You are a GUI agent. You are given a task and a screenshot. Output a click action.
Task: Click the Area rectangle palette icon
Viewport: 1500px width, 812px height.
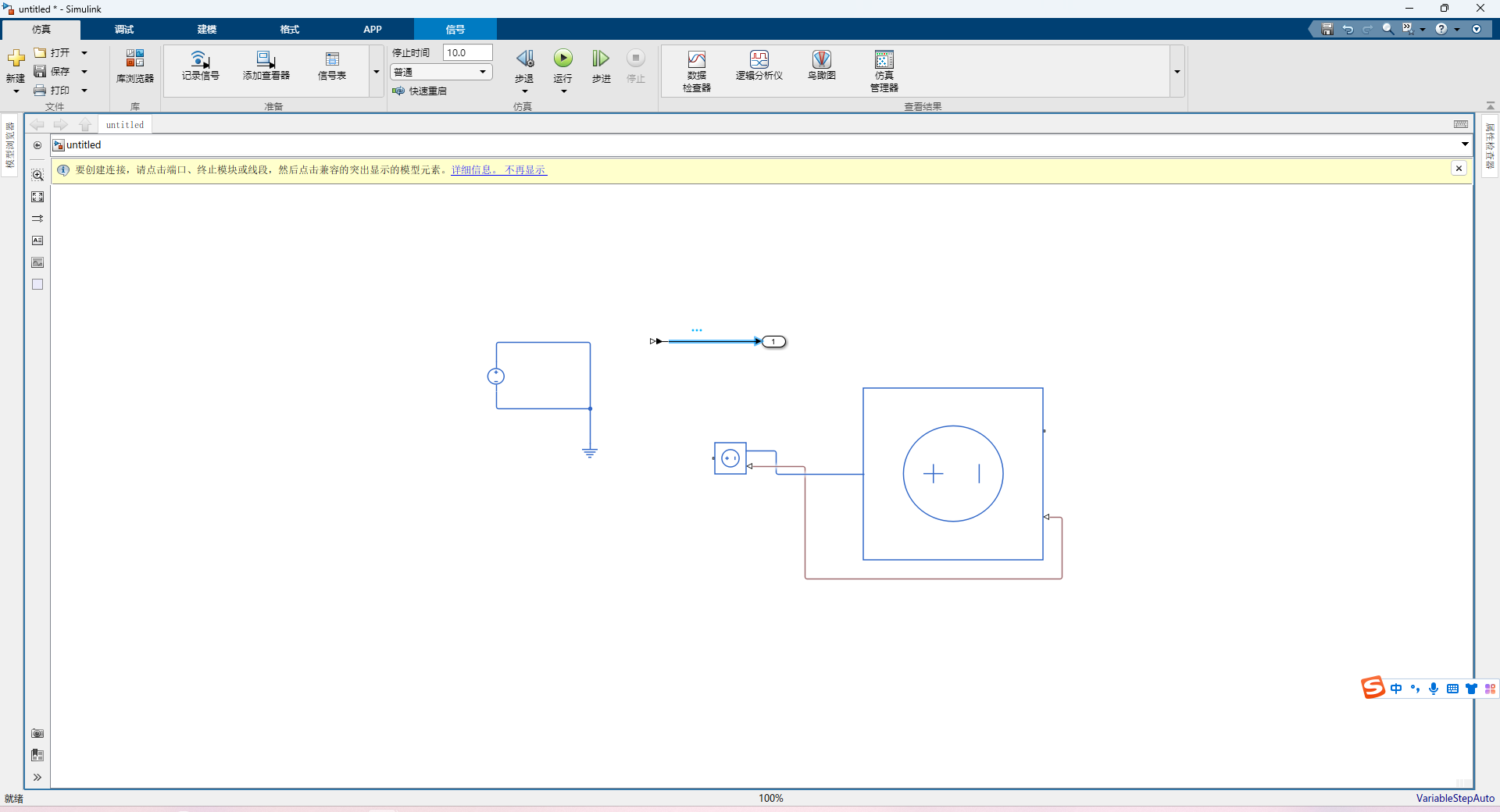[x=37, y=284]
